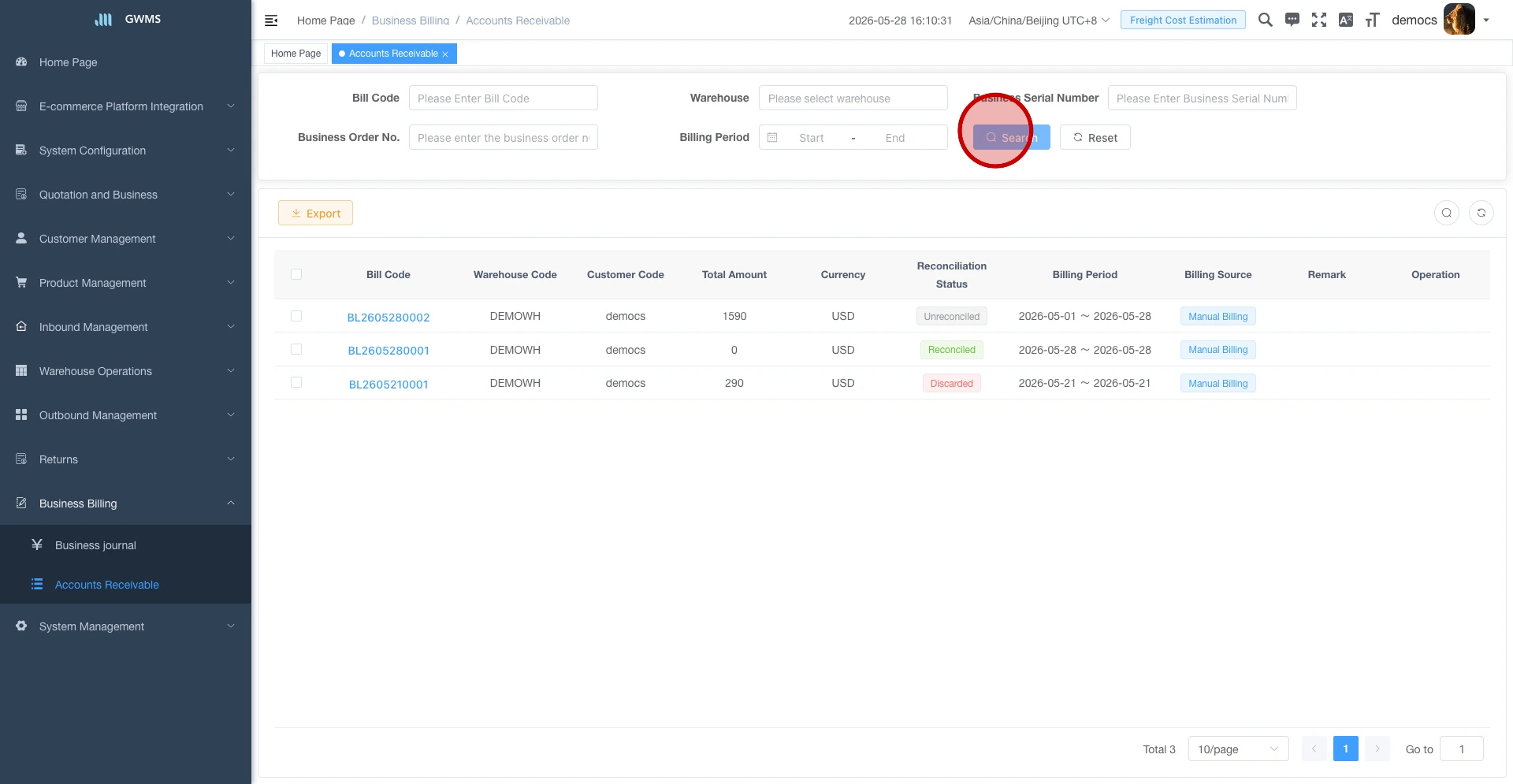Toggle the search panel with round magnifier icon
Screen dimensions: 1513x784
coord(1447,213)
